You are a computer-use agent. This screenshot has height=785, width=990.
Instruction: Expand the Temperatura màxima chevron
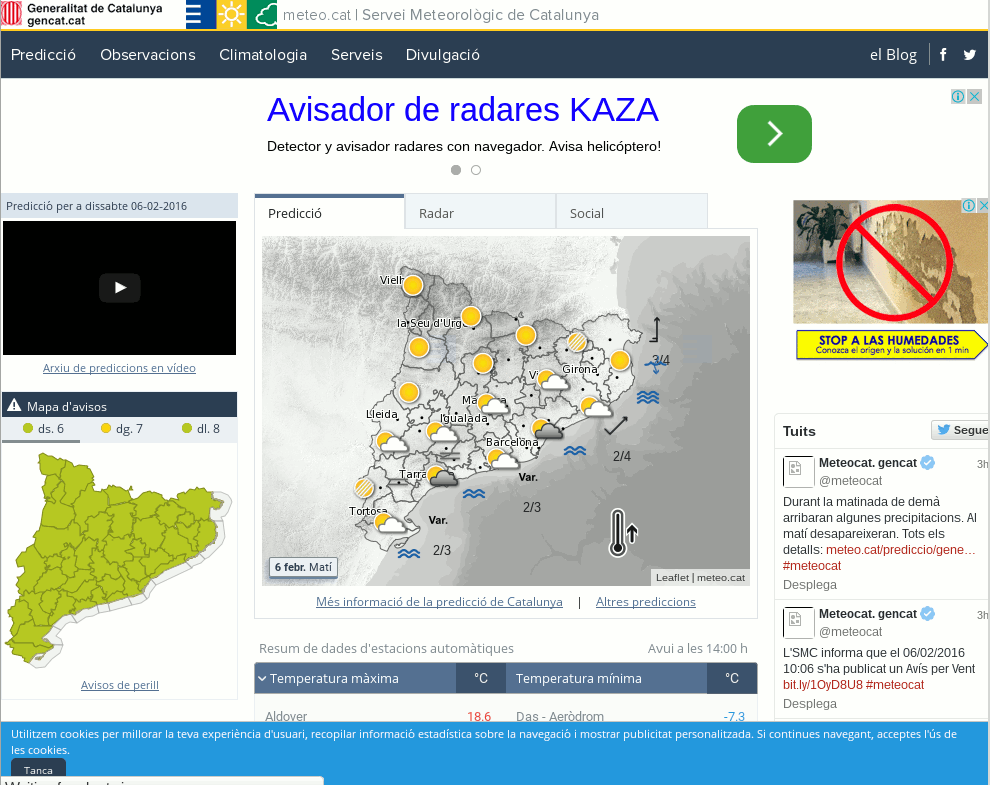click(x=262, y=678)
